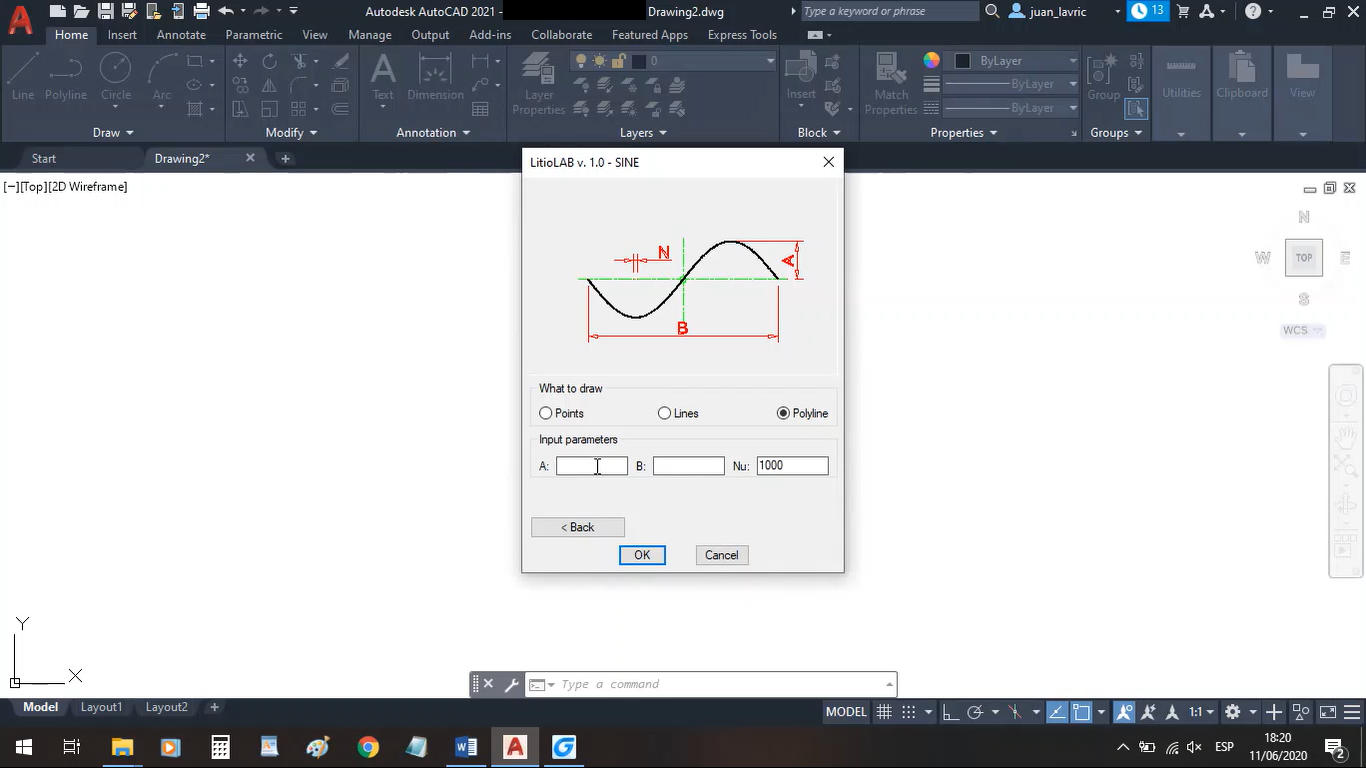Click the Type a command input box

tap(721, 684)
